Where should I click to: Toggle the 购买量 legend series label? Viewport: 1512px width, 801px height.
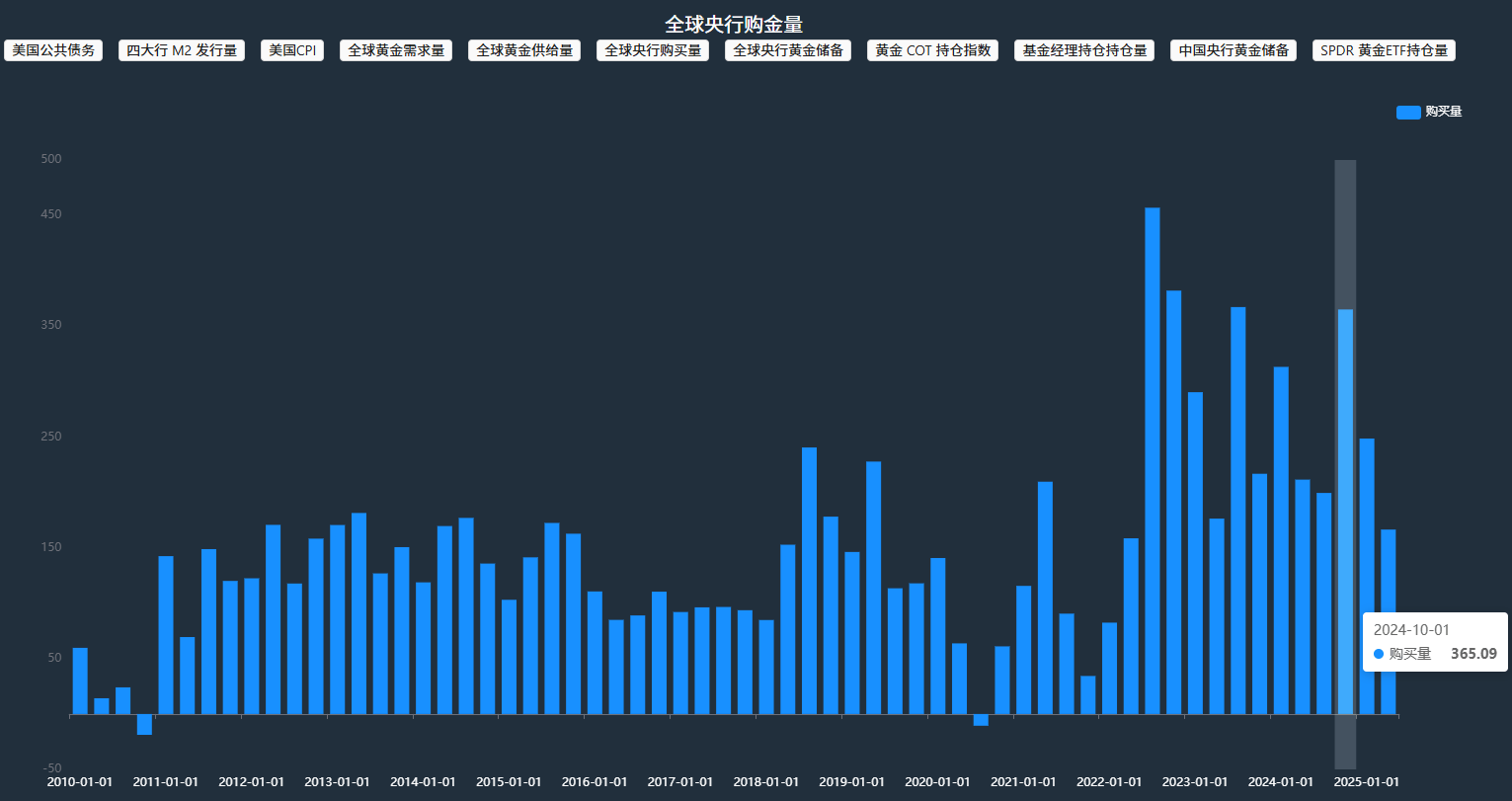[x=1443, y=113]
